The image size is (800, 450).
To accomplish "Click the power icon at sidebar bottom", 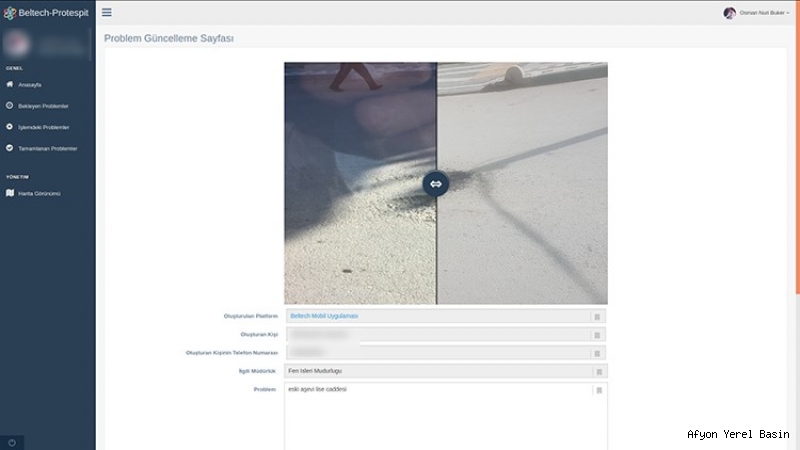I will coord(11,442).
